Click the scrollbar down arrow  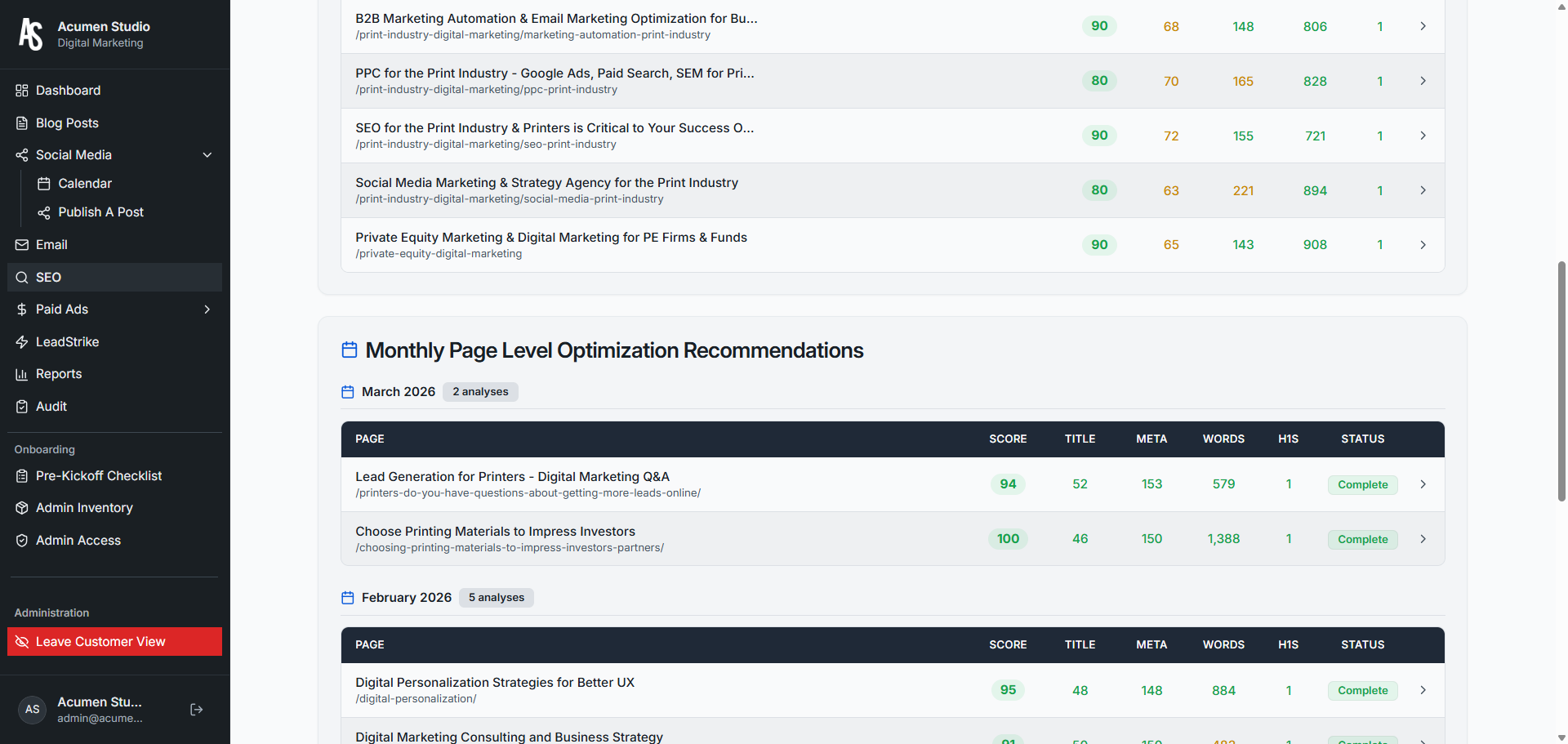coord(1561,737)
